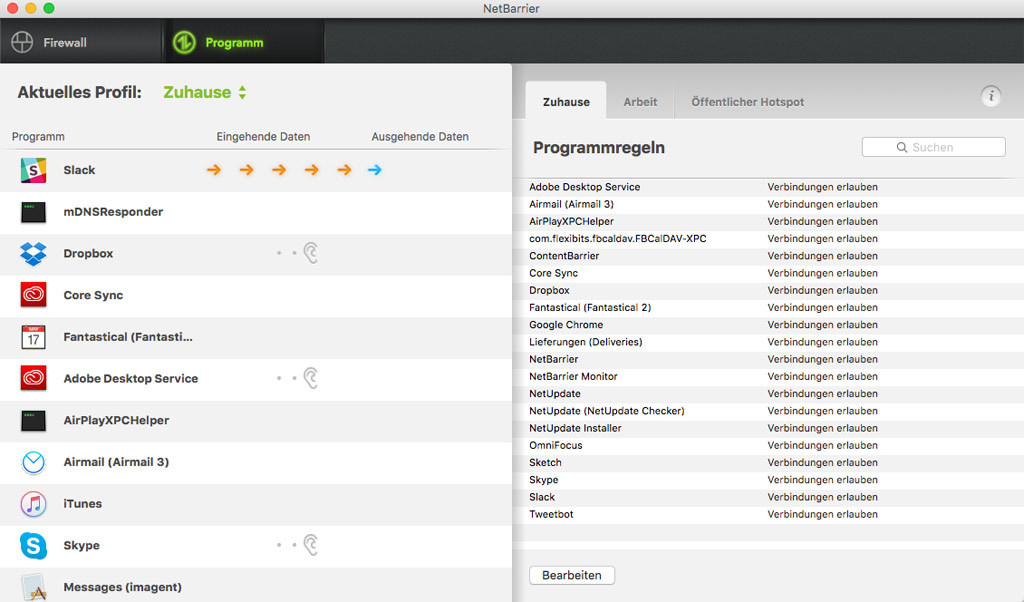Select Skype in Programmregeln list
The image size is (1024, 602).
[768, 480]
